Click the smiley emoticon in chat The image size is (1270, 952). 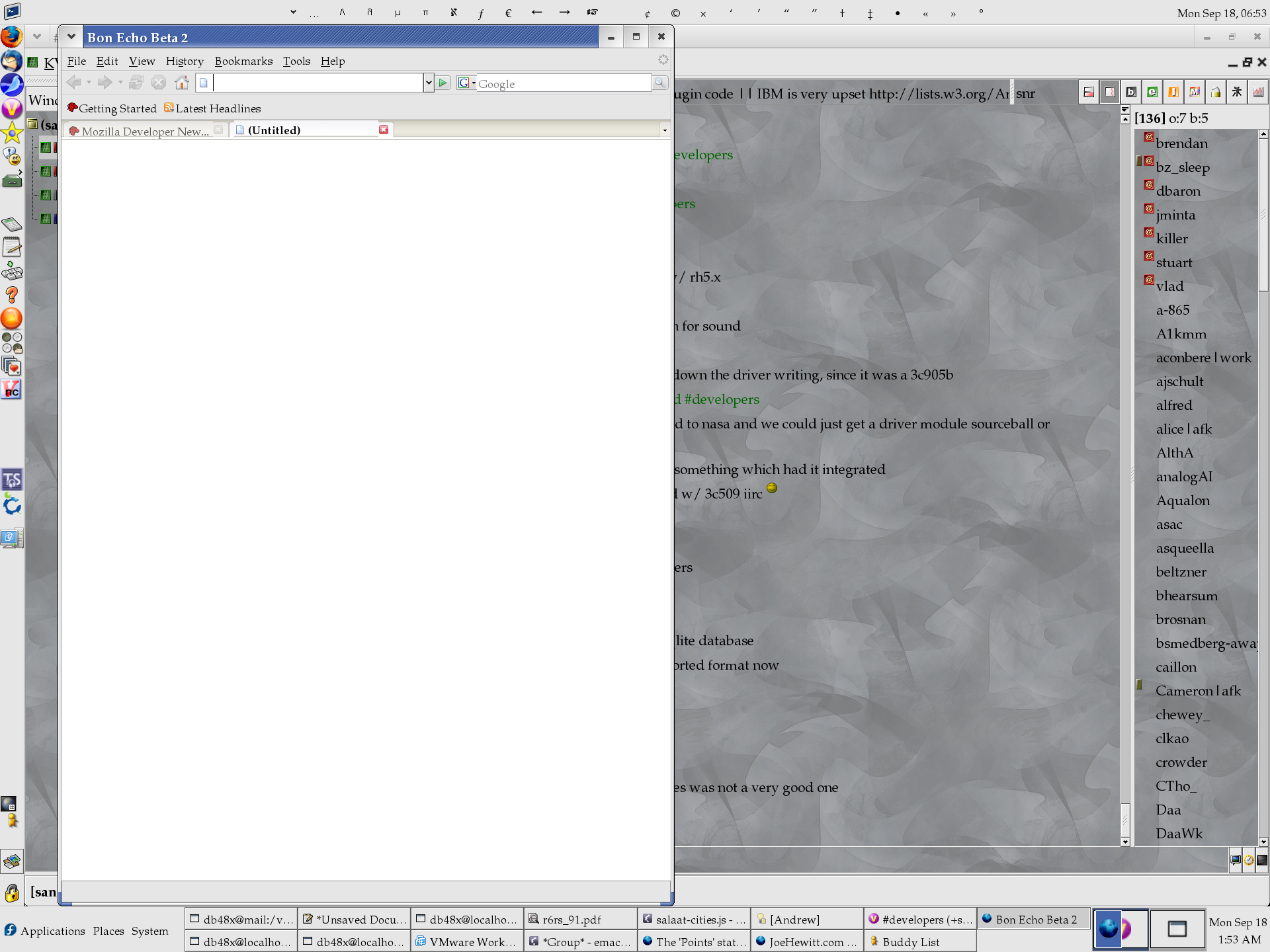[x=772, y=488]
